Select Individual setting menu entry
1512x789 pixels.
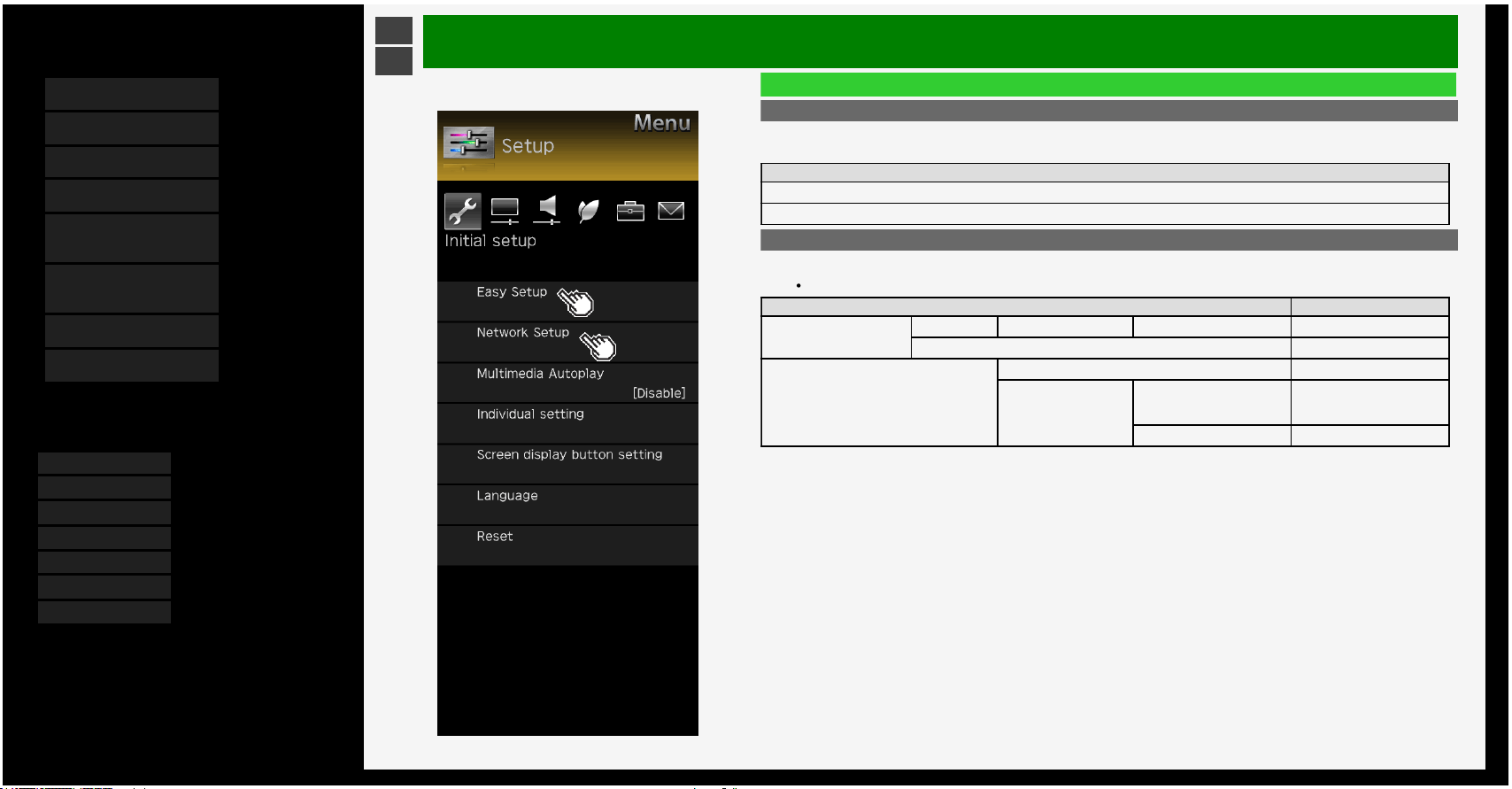567,424
